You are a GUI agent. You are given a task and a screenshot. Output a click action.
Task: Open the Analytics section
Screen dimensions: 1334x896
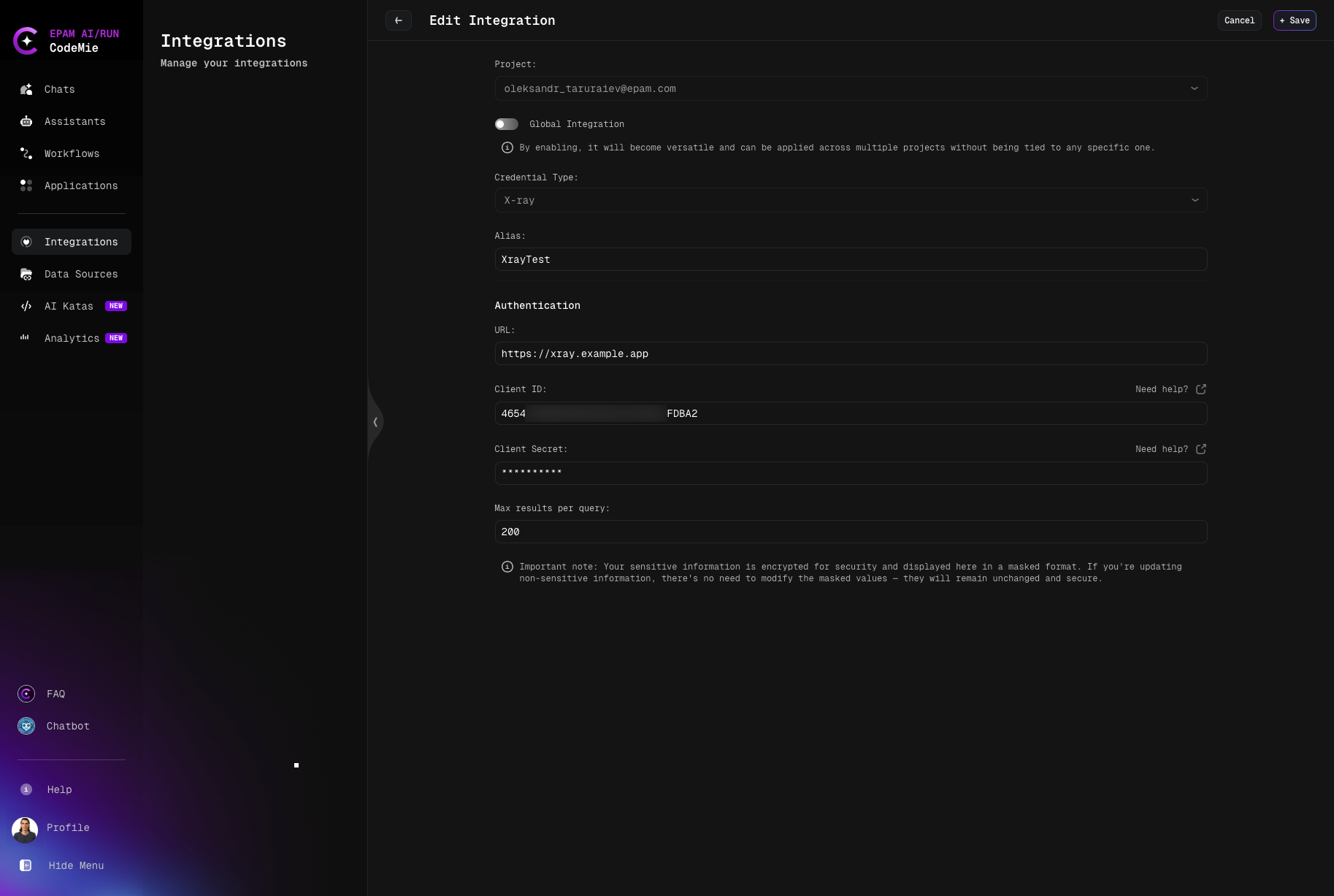coord(72,338)
